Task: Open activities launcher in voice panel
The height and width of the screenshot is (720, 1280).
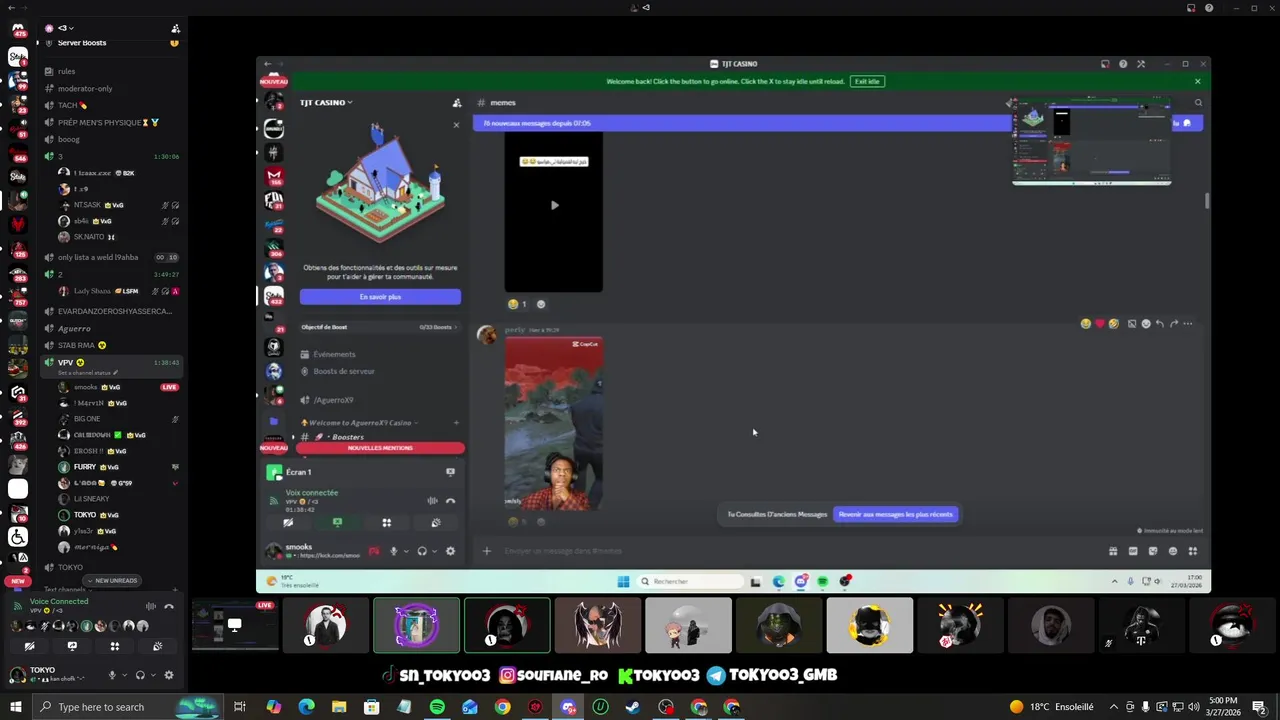Action: [114, 646]
